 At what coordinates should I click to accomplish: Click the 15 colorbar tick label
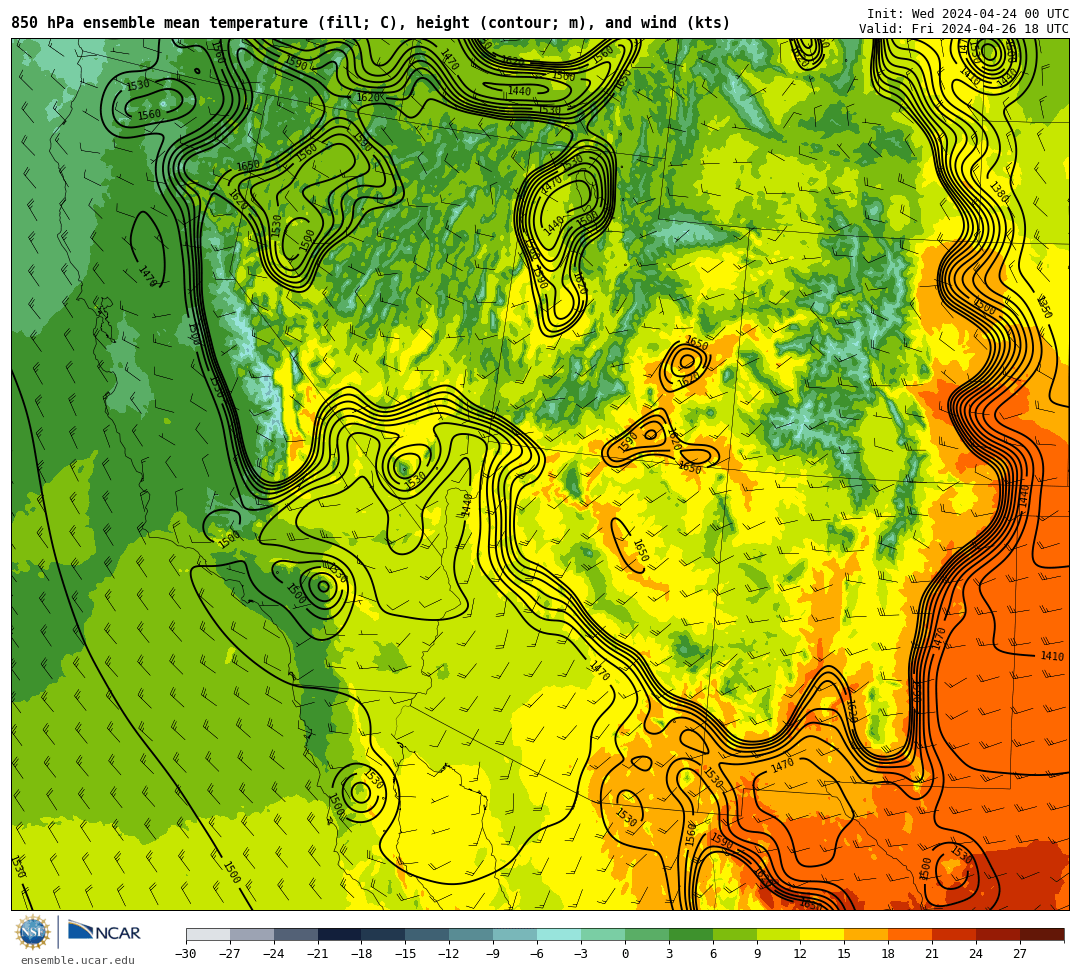tap(844, 954)
